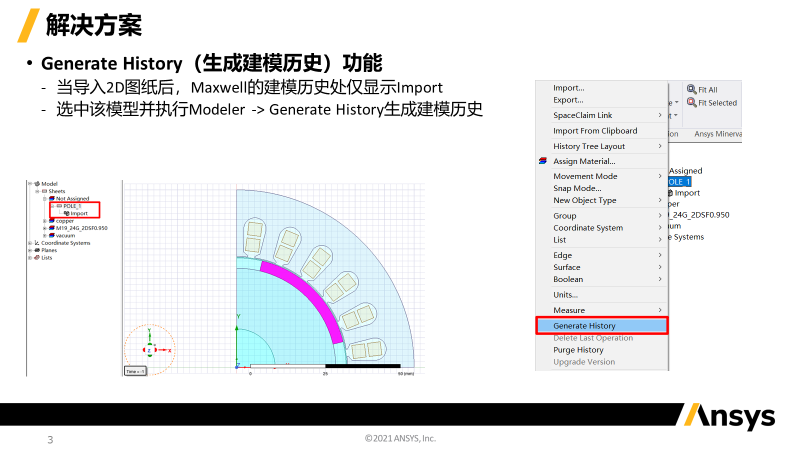Click the Z axis view orientation gizmo
Screen dimensions: 800x450
tap(149, 350)
